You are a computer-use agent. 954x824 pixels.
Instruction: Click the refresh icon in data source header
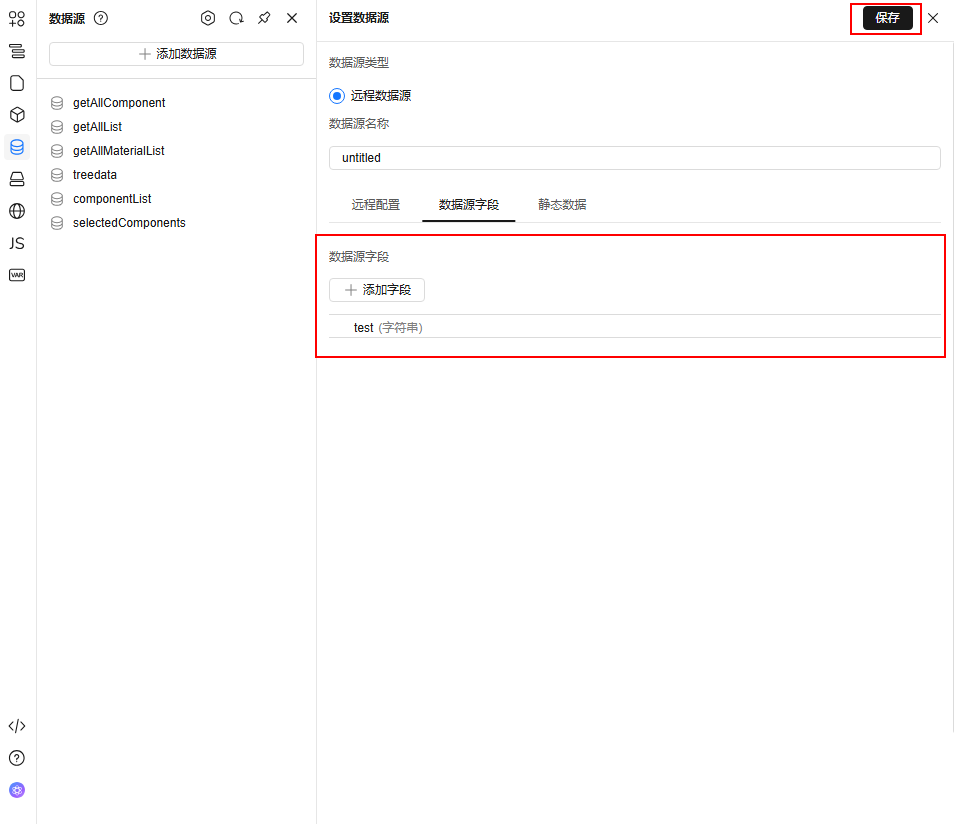236,18
